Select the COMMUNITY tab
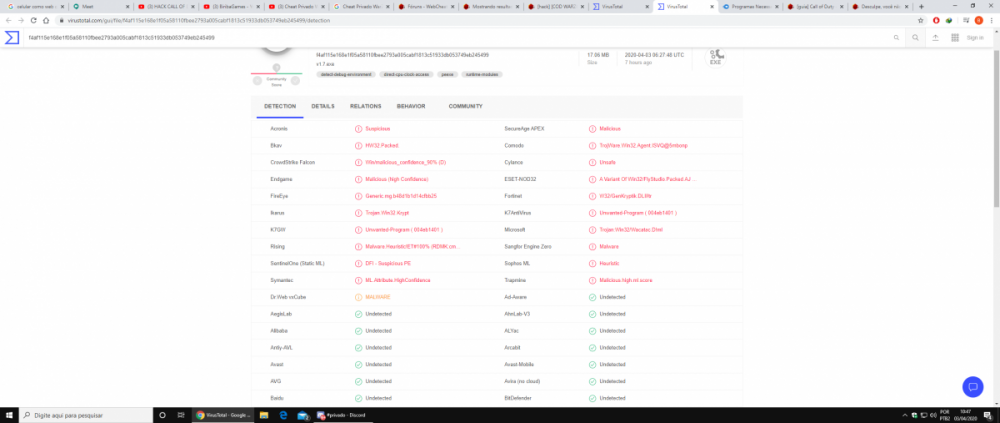 (466, 106)
